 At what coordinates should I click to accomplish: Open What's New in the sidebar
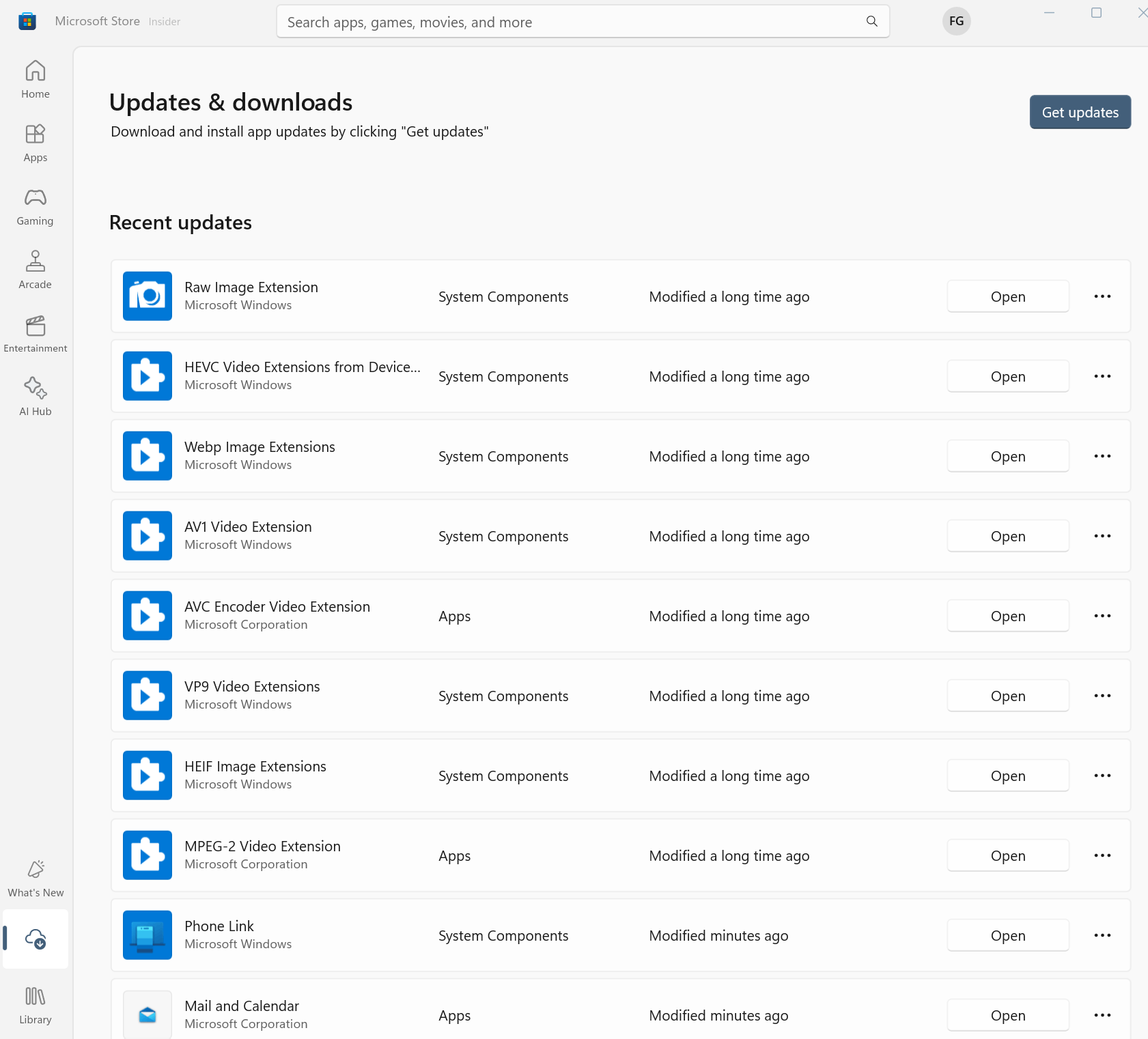(36, 879)
